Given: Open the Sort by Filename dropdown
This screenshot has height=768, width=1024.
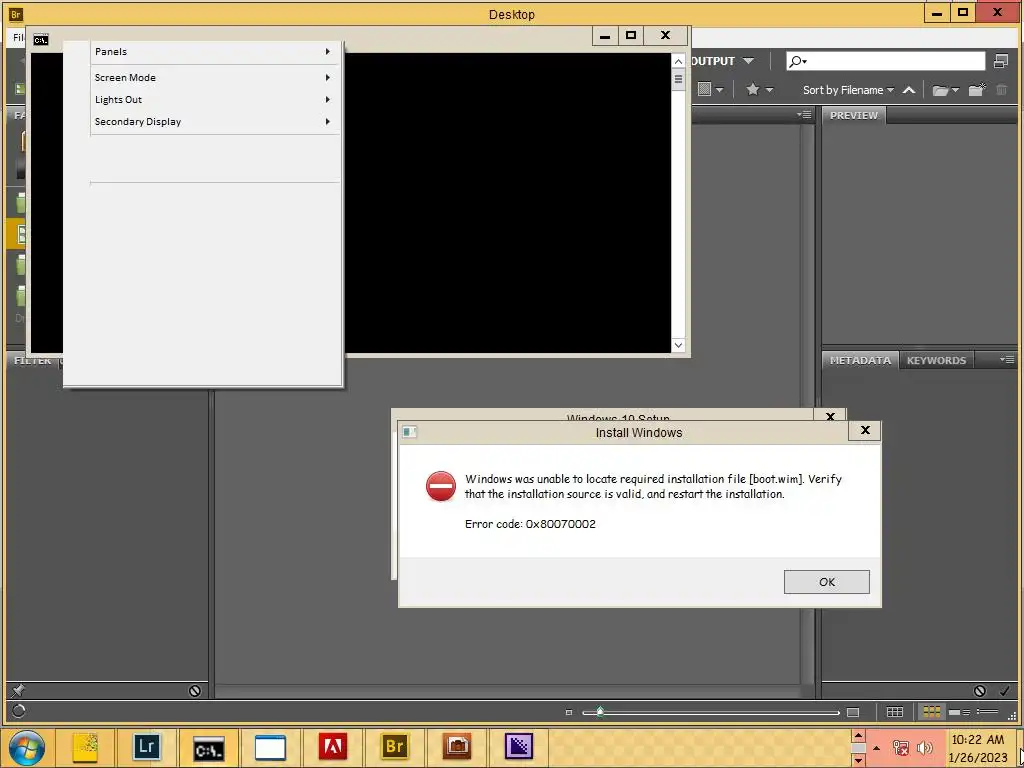Looking at the screenshot, I should 848,90.
